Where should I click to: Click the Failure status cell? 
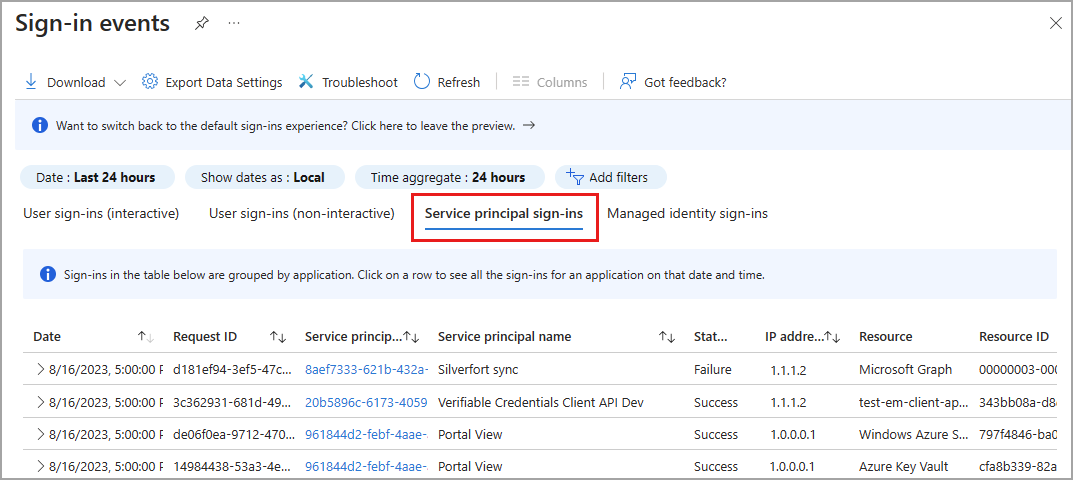(x=712, y=369)
